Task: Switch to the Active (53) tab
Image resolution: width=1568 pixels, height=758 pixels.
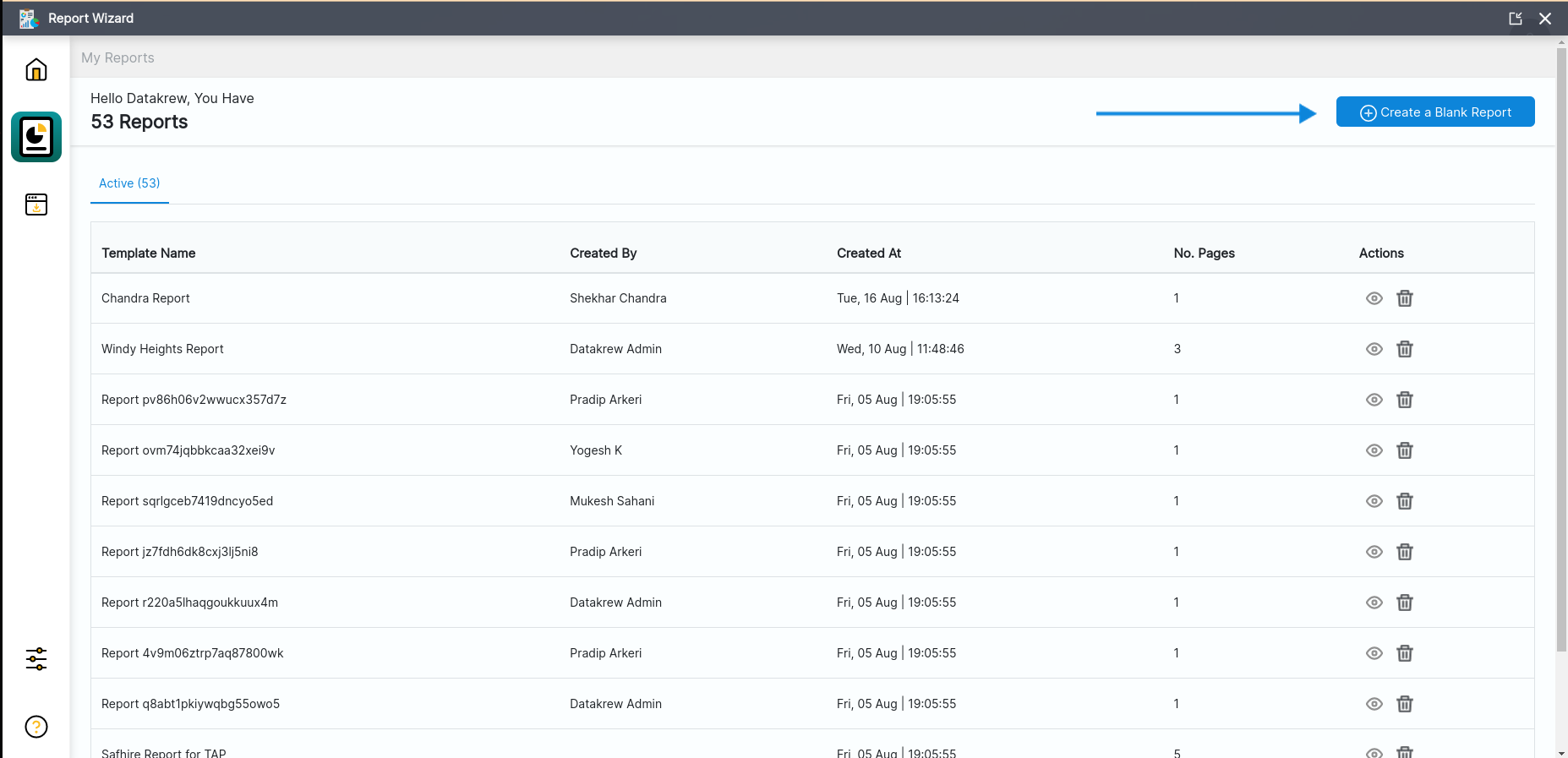Action: point(129,183)
